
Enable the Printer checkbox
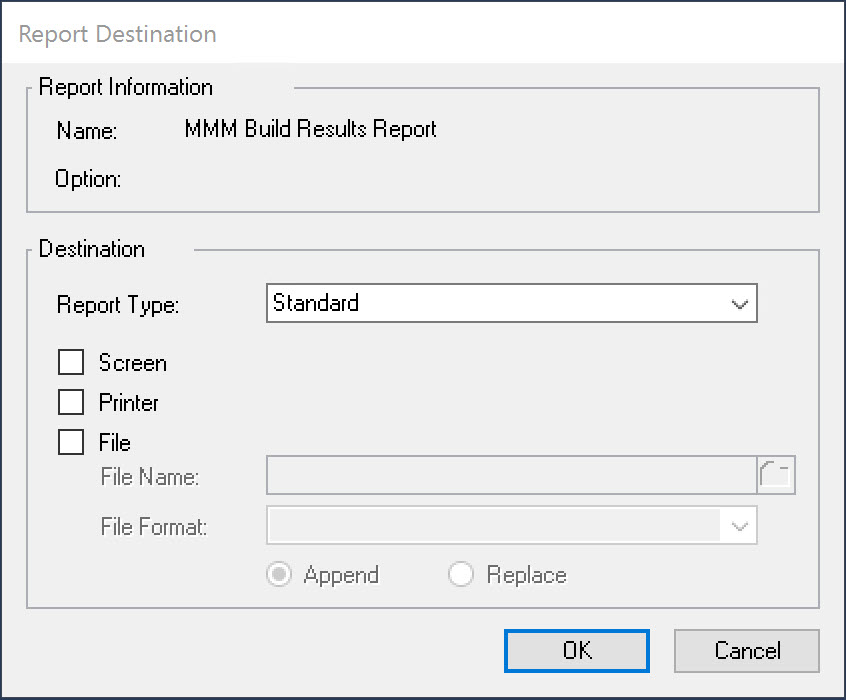[71, 403]
